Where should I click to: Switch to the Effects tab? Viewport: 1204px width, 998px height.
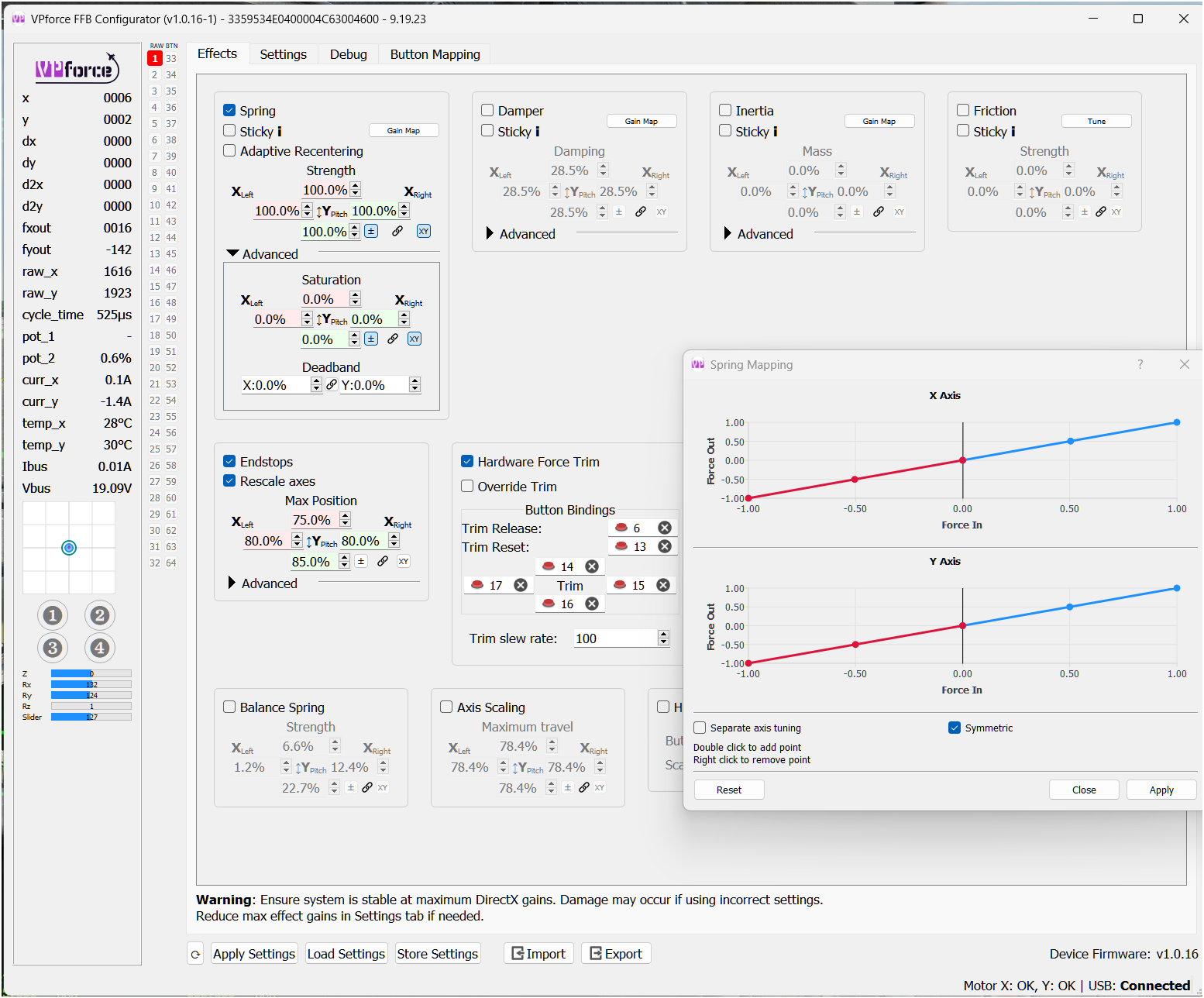(217, 53)
